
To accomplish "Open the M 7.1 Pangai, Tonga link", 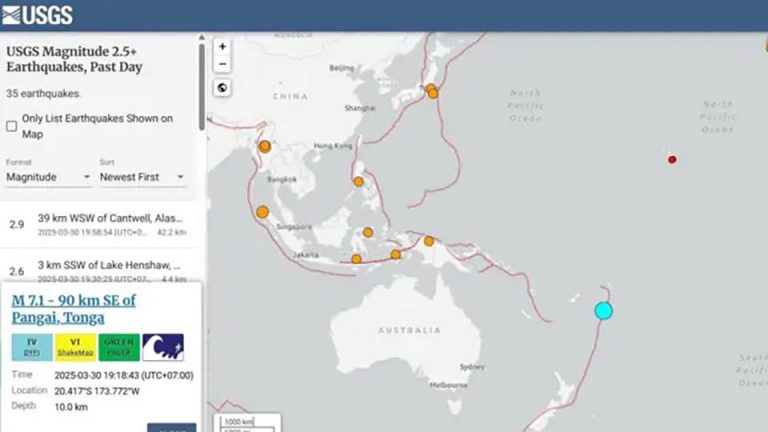I will [73, 308].
